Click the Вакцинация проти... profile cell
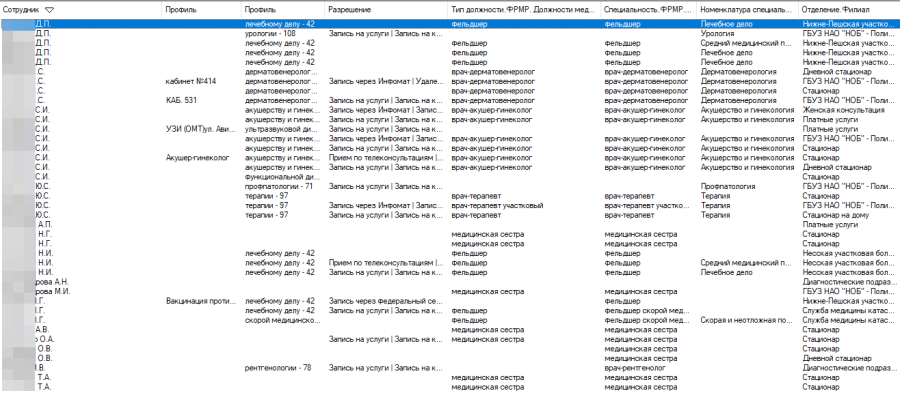Image resolution: width=900 pixels, height=393 pixels. (x=199, y=301)
